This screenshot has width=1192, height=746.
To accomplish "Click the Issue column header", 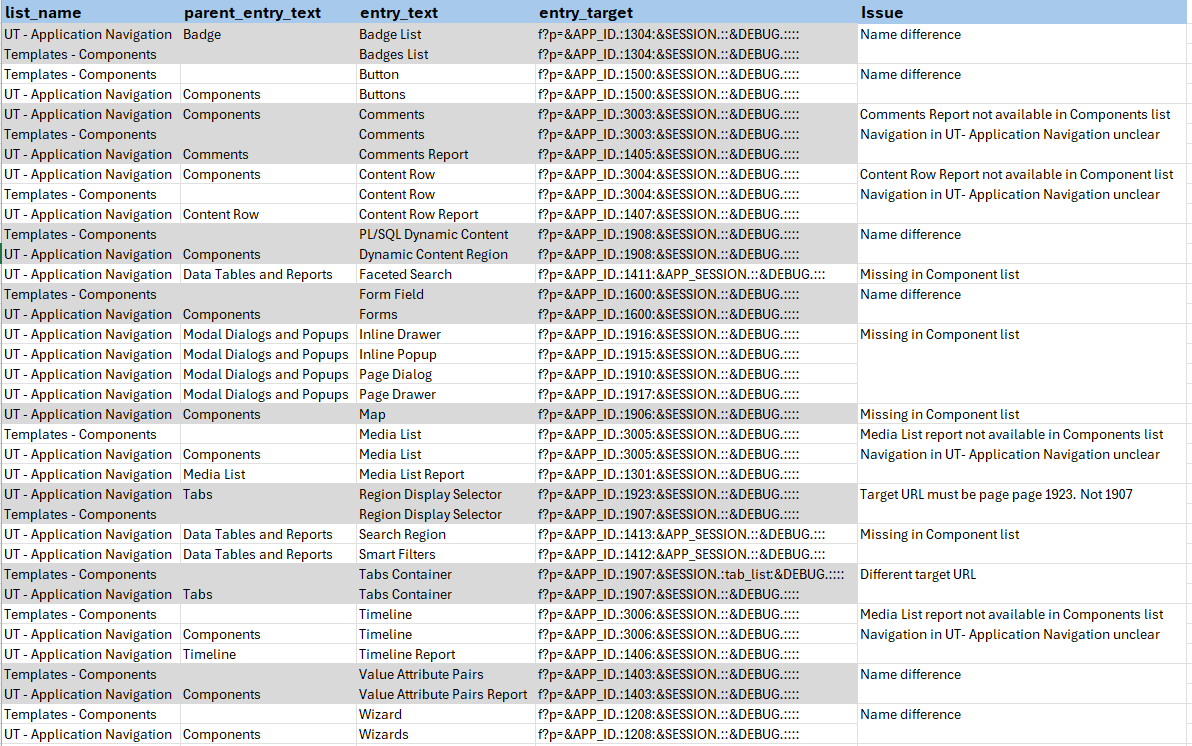I will [x=881, y=13].
